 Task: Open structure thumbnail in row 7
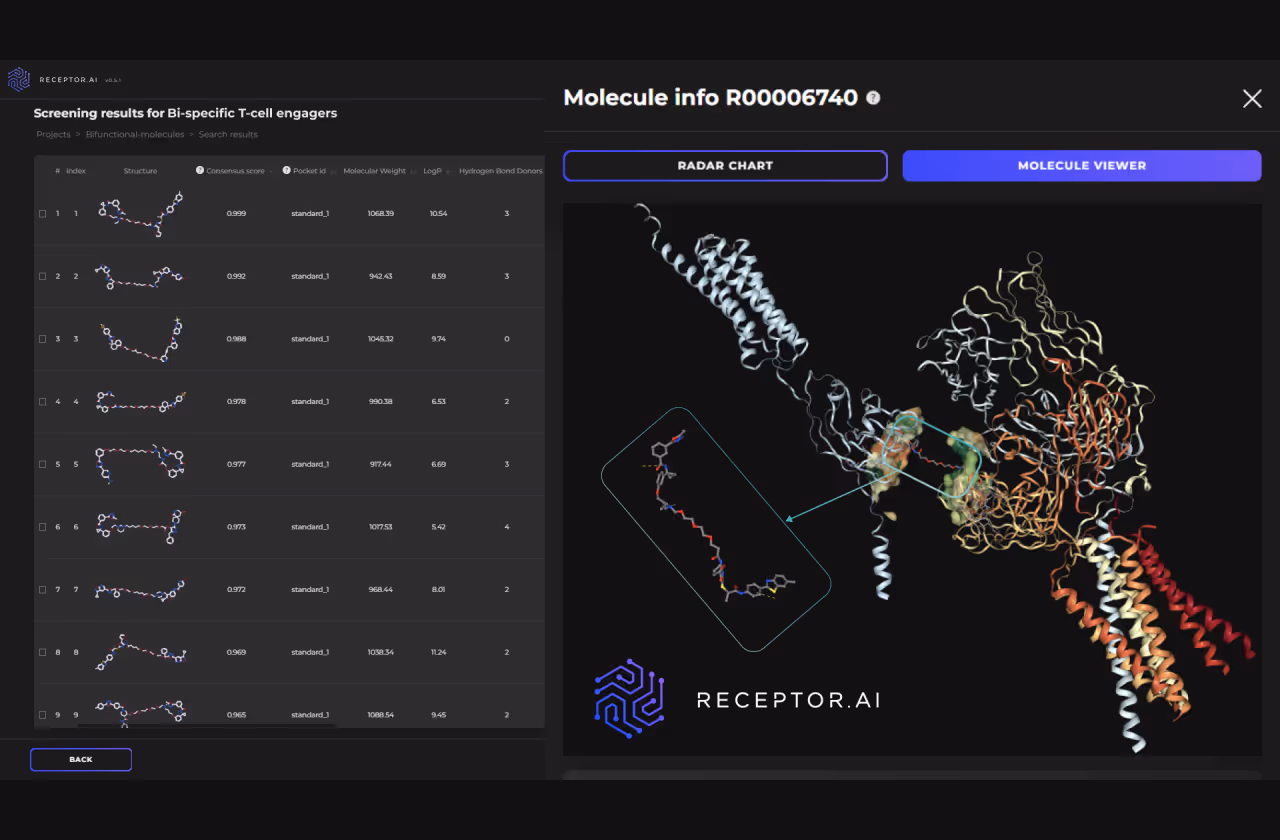140,590
